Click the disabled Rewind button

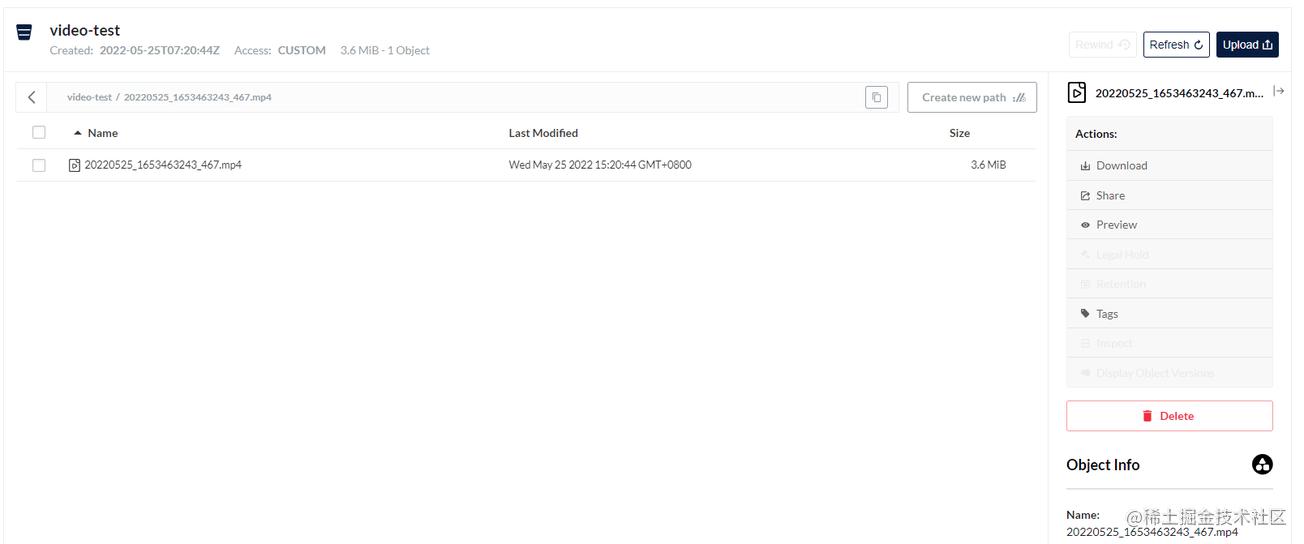point(1102,45)
